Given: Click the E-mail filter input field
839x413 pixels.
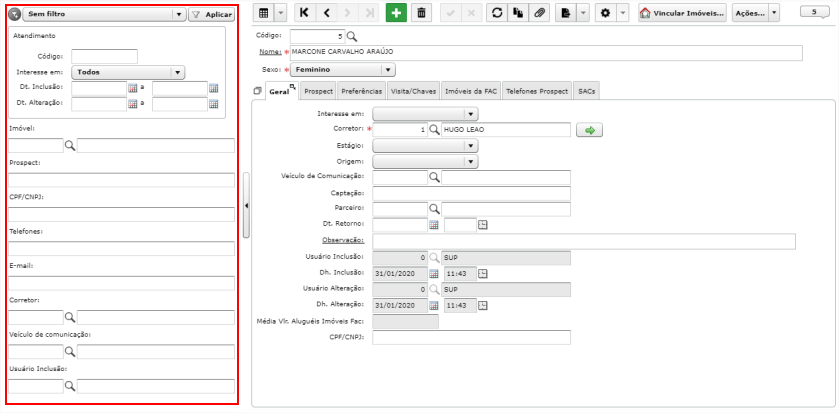Looking at the screenshot, I should 121,283.
